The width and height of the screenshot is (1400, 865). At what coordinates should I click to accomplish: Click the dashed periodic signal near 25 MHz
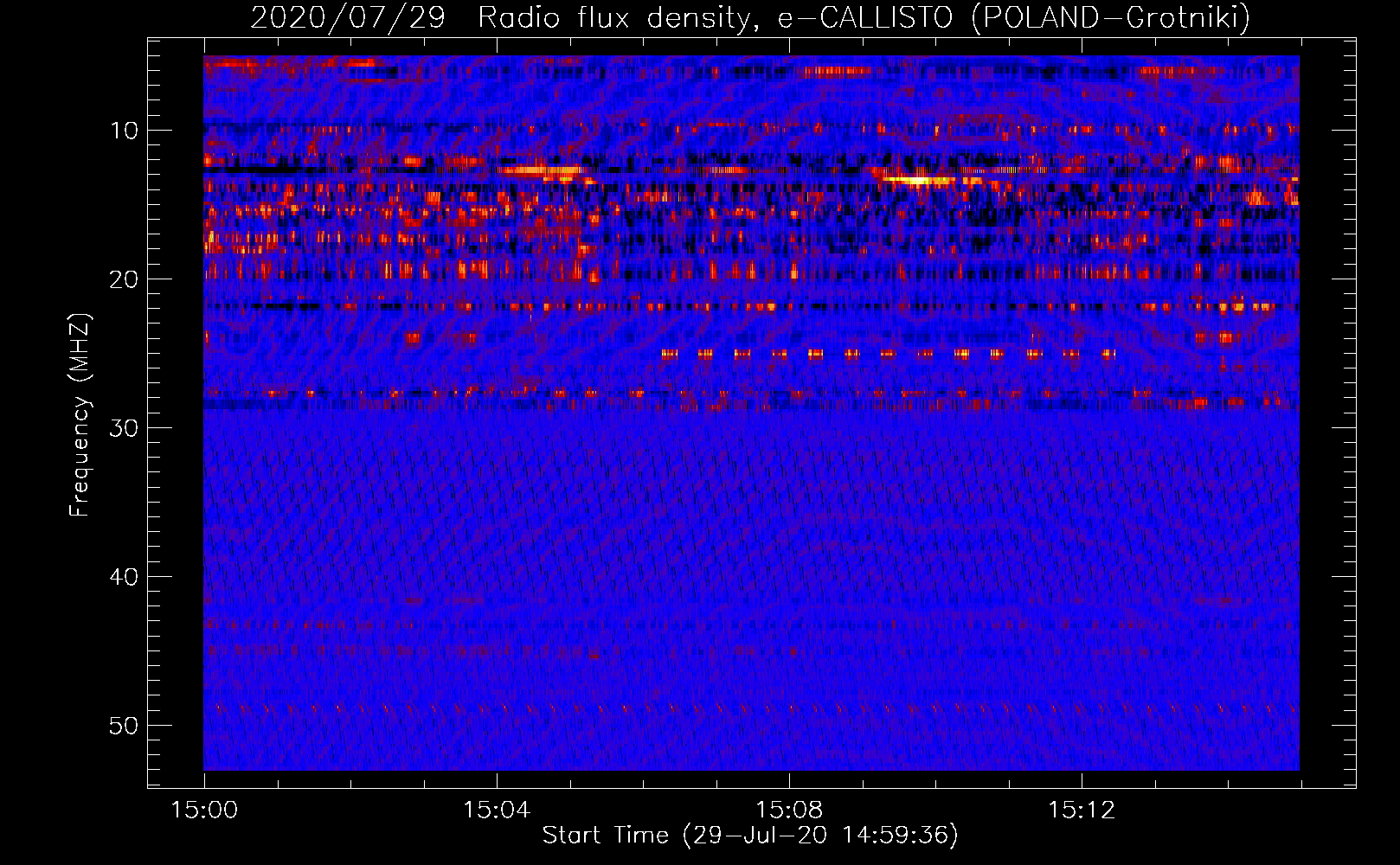pos(889,353)
